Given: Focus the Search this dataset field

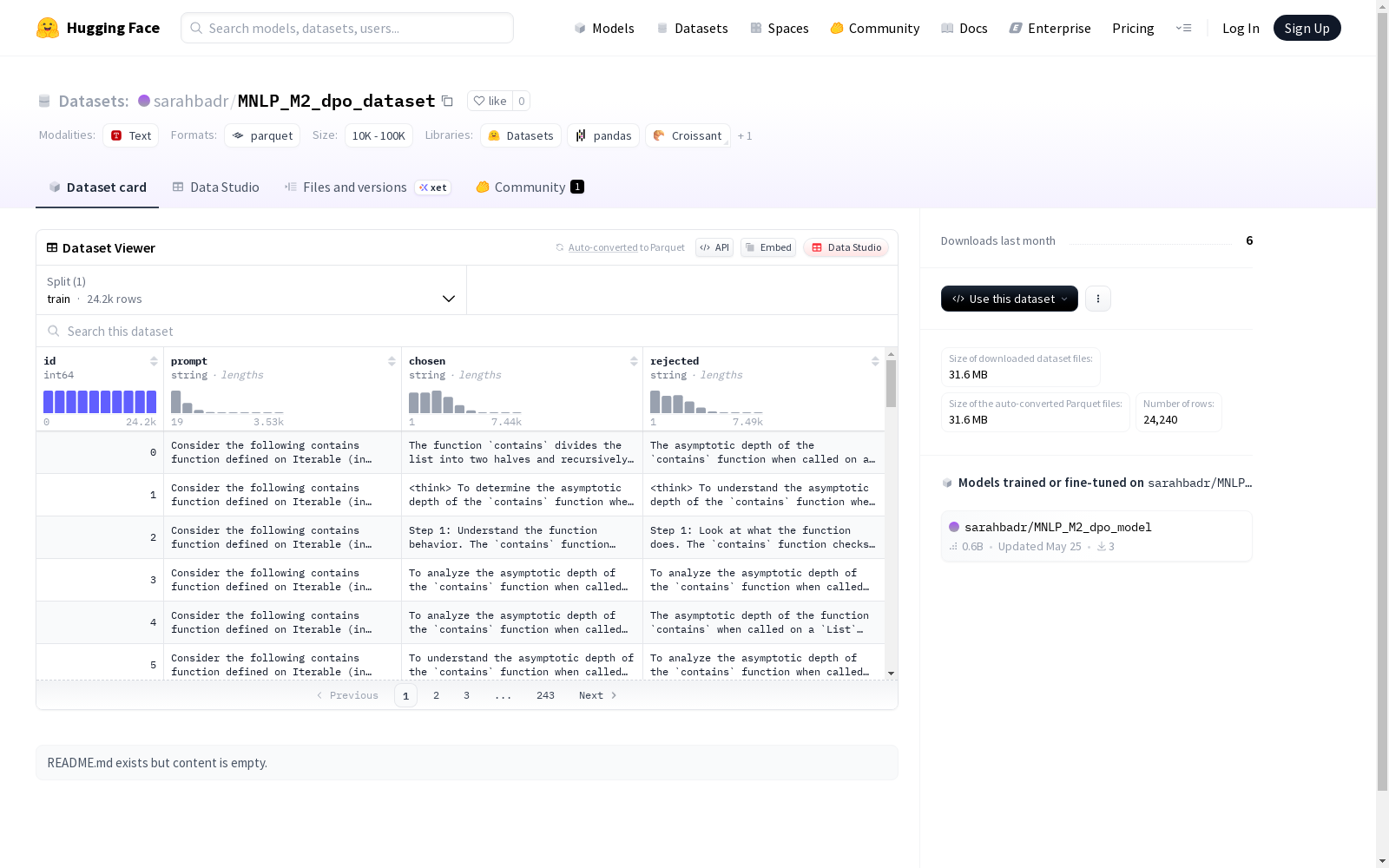Looking at the screenshot, I should [x=467, y=331].
